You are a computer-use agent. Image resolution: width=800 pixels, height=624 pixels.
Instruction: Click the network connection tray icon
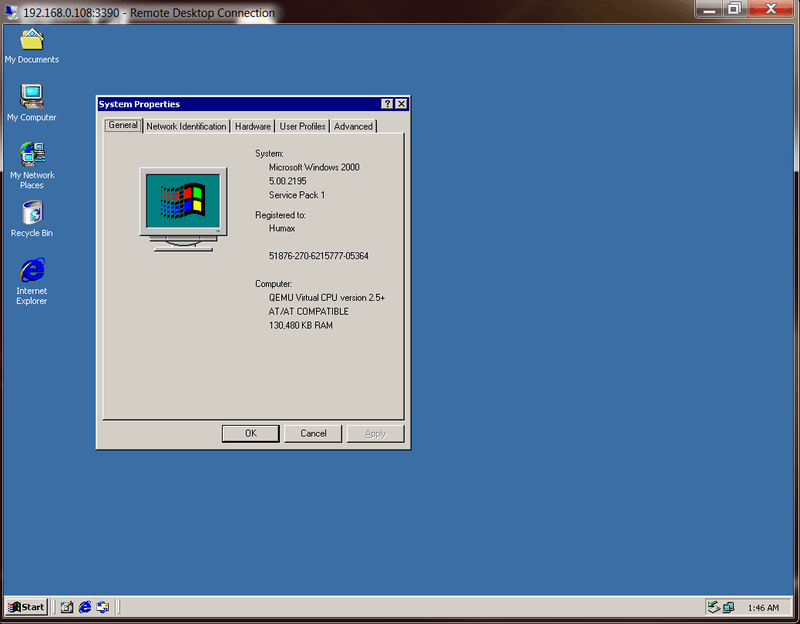pyautogui.click(x=728, y=607)
